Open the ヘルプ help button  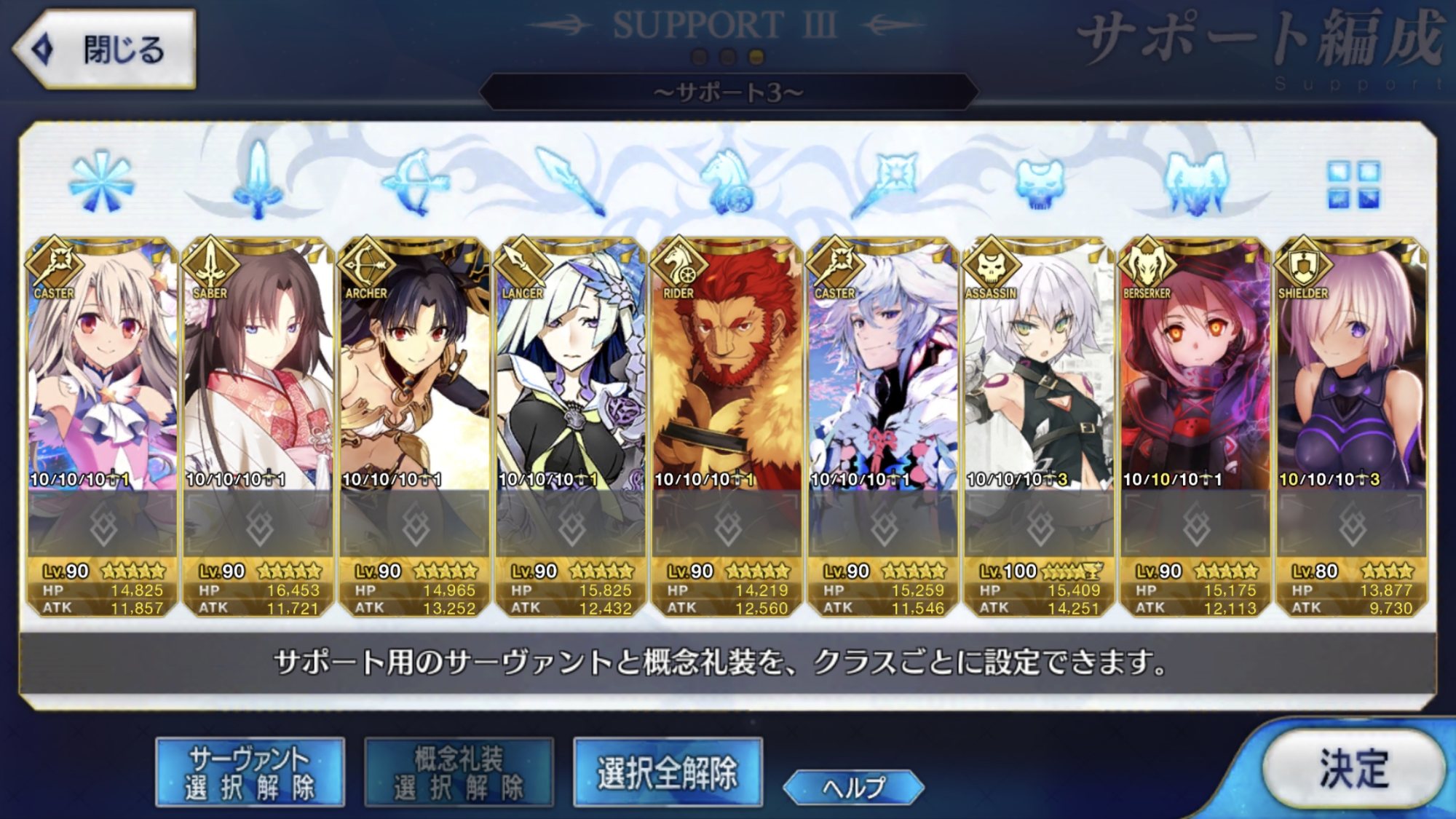point(853,787)
